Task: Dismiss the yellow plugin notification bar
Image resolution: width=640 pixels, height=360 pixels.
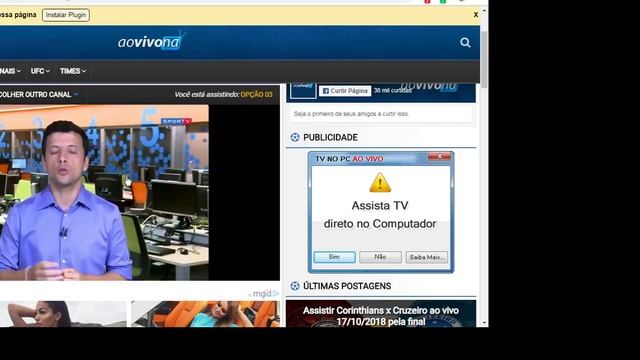Action: (x=476, y=15)
